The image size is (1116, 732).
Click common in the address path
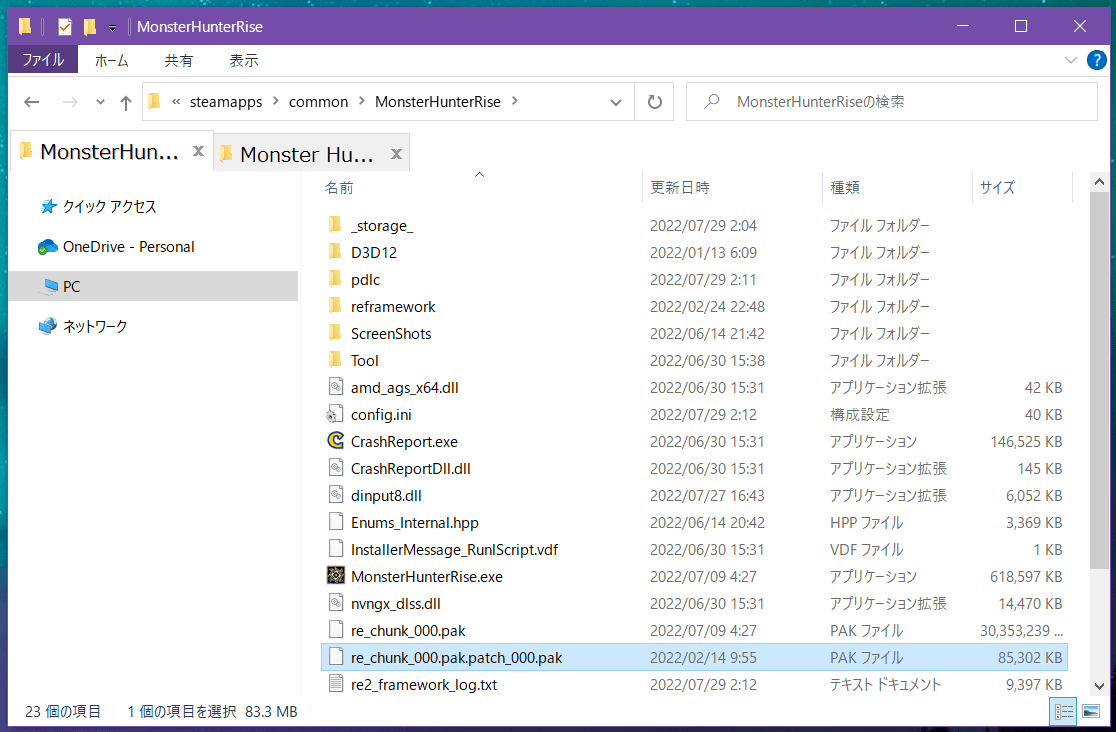coord(318,102)
